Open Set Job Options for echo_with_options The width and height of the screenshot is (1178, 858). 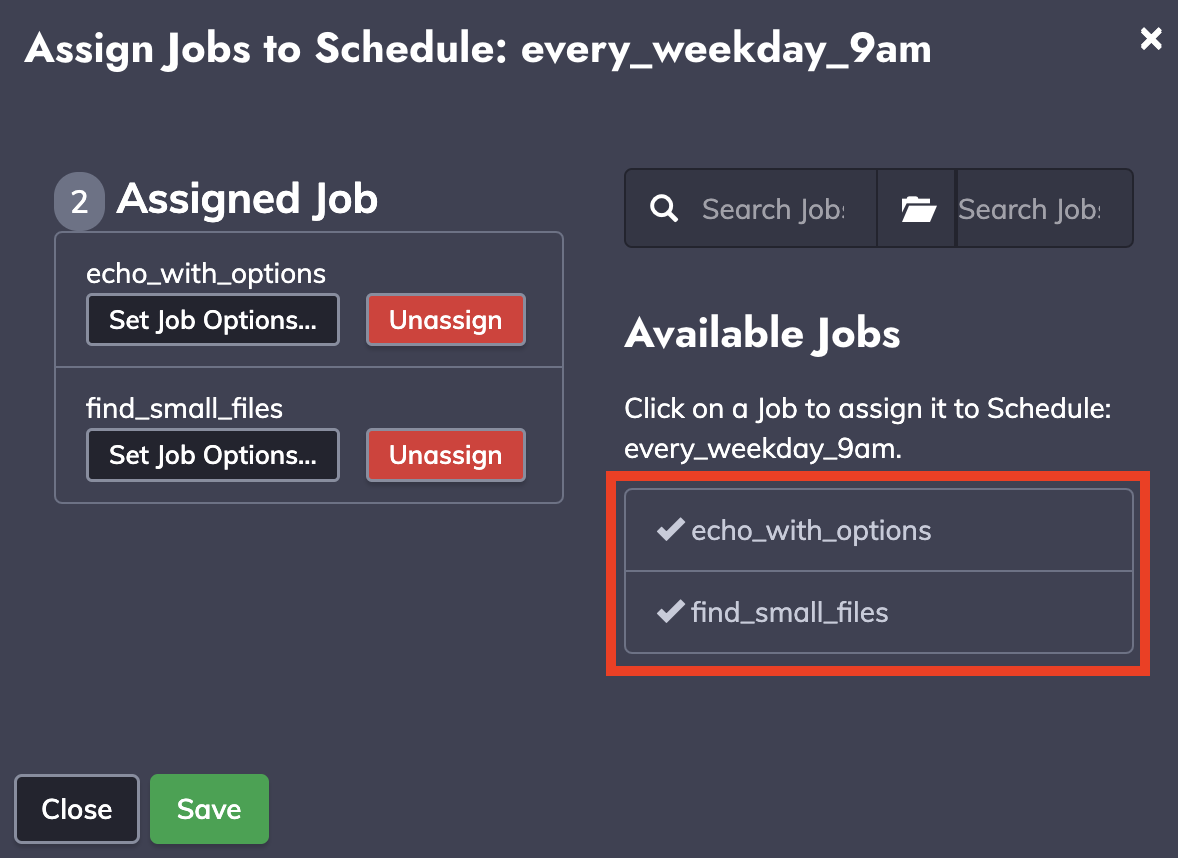tap(213, 320)
